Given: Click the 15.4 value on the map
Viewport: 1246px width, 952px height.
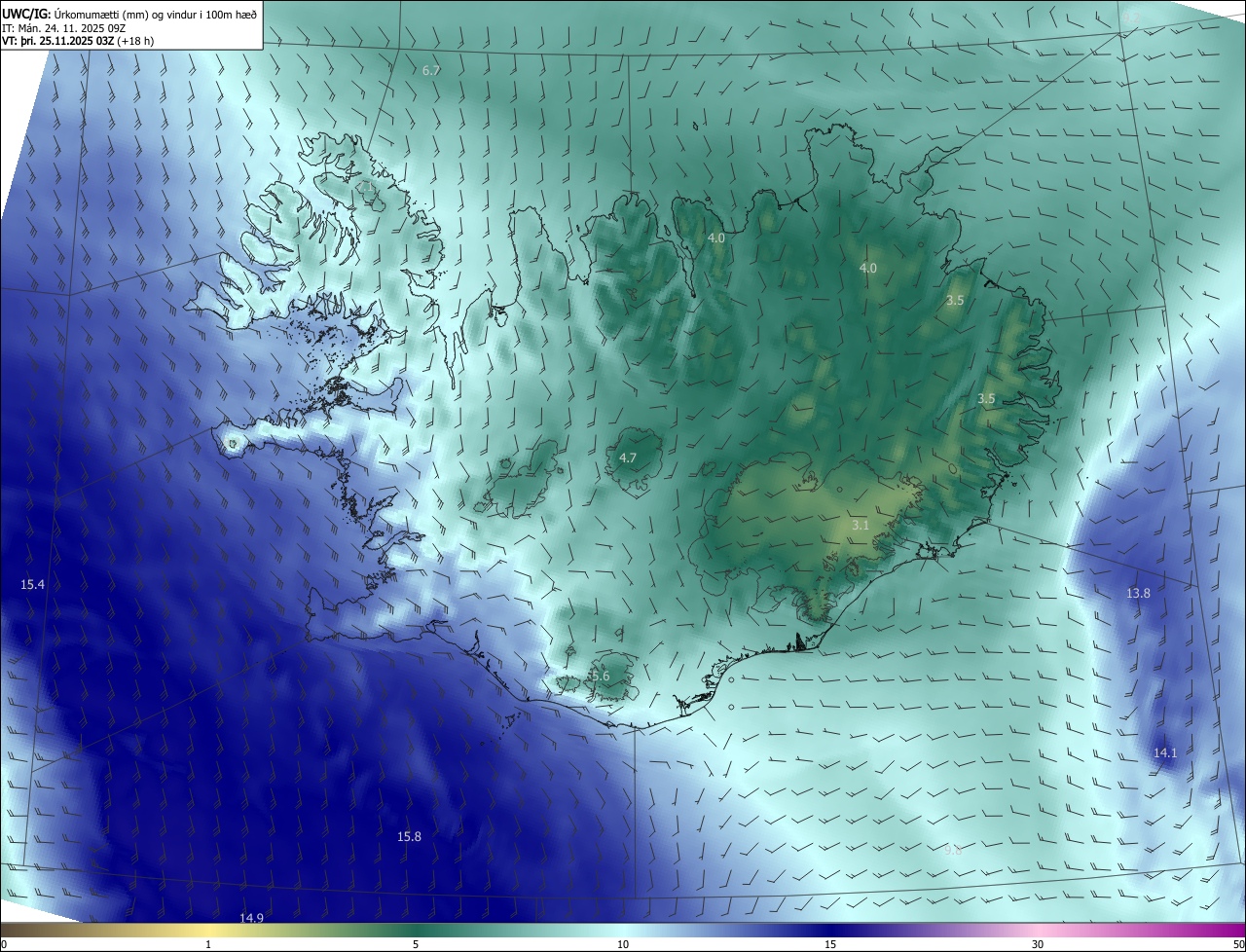Looking at the screenshot, I should 32,584.
